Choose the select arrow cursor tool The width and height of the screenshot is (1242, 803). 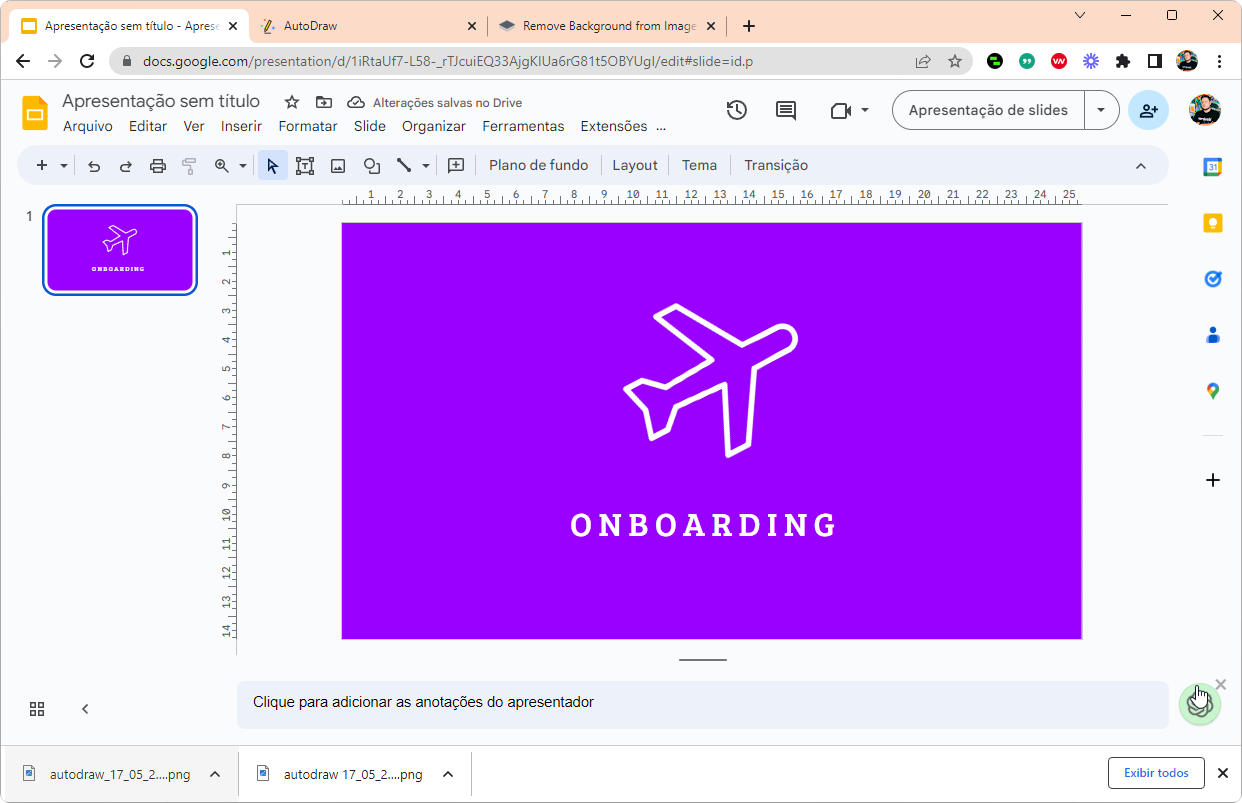pyautogui.click(x=273, y=166)
